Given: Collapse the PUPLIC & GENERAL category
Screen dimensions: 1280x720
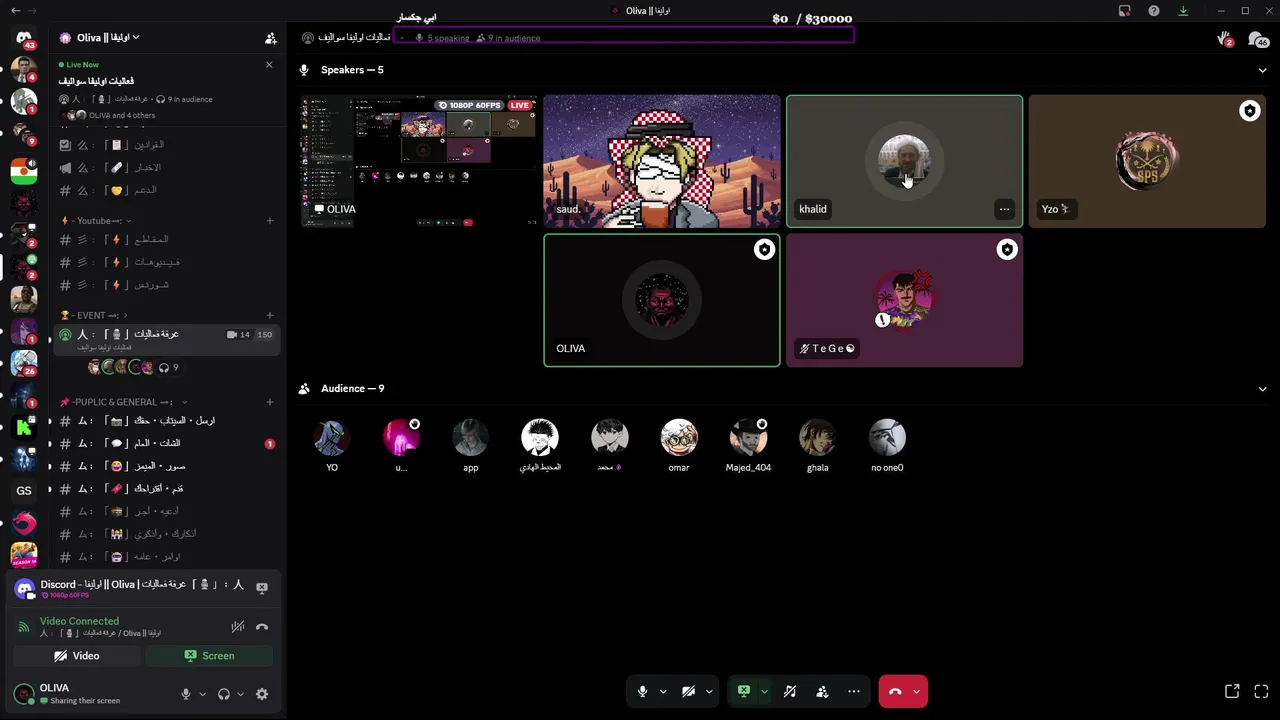Looking at the screenshot, I should click(124, 402).
